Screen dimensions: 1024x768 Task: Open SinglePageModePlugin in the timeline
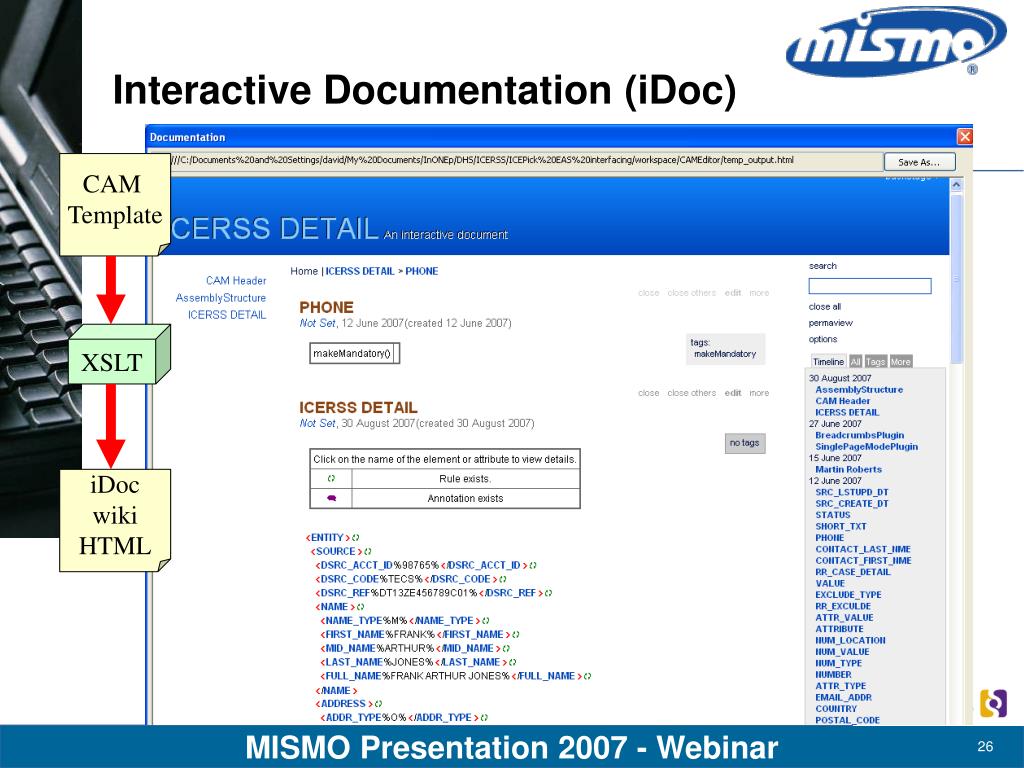866,447
